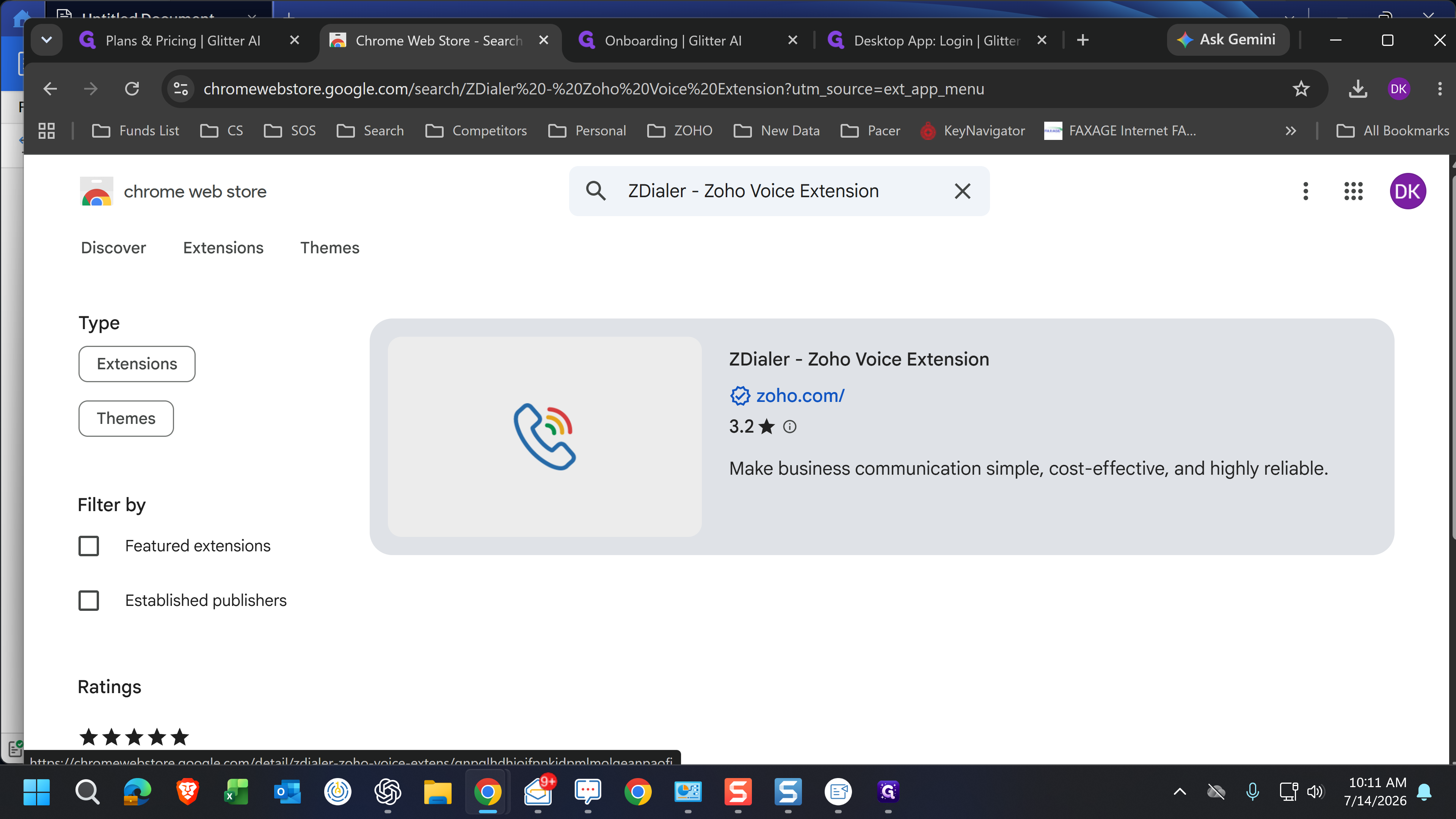Show hidden bookmarks with double chevron

[1290, 131]
